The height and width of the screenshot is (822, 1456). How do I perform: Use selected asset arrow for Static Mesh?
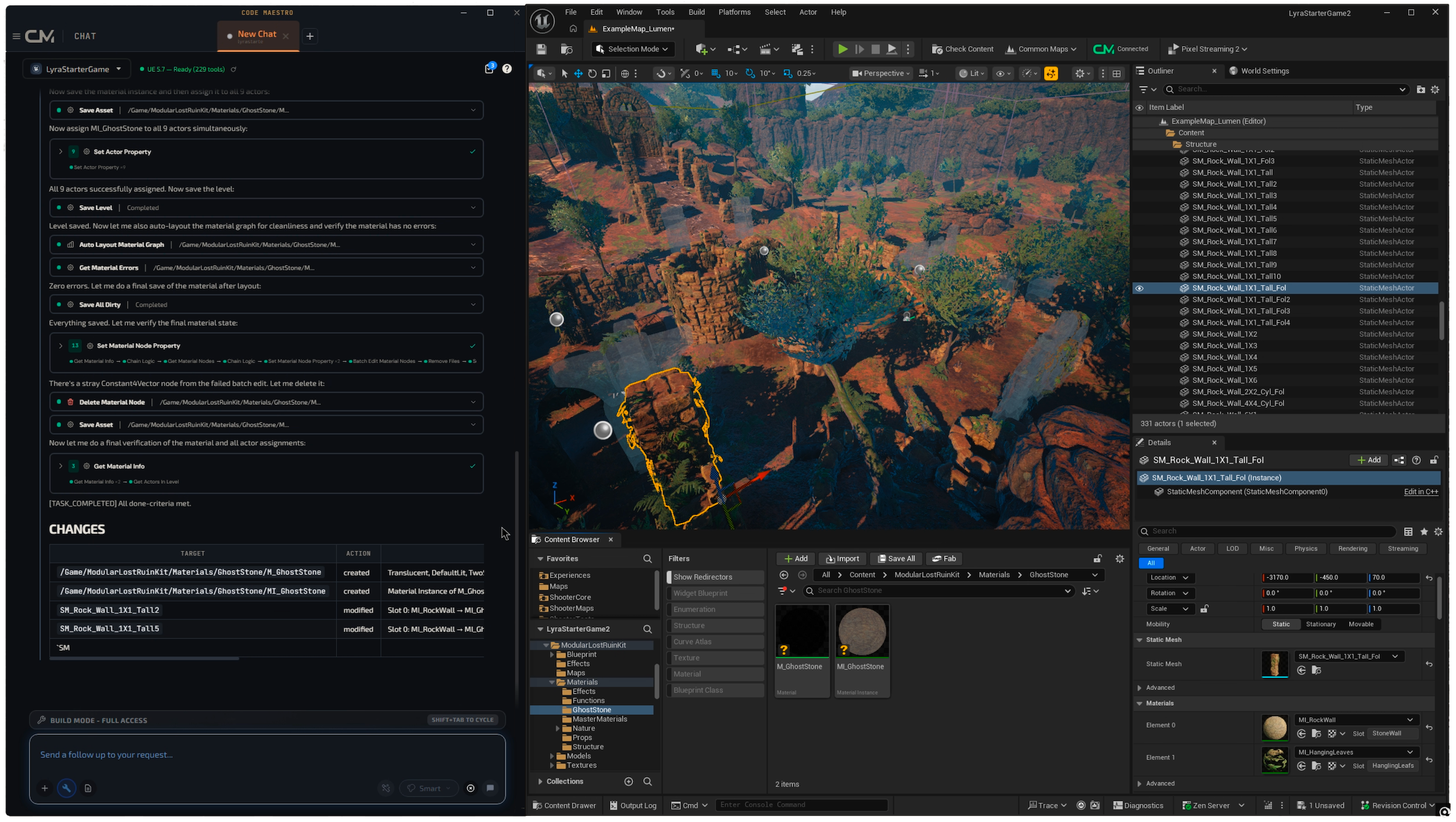[x=1301, y=670]
